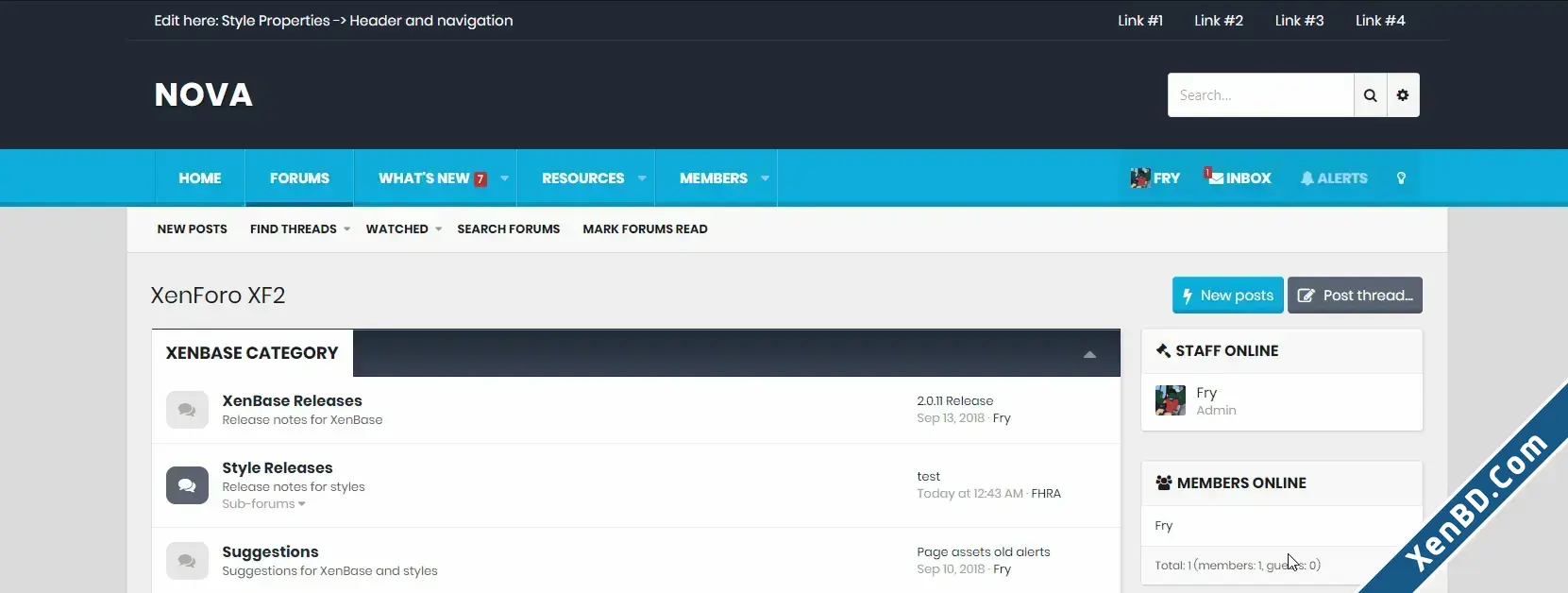Open the Style Releases forum
This screenshot has height=593, width=1568.
tap(278, 468)
